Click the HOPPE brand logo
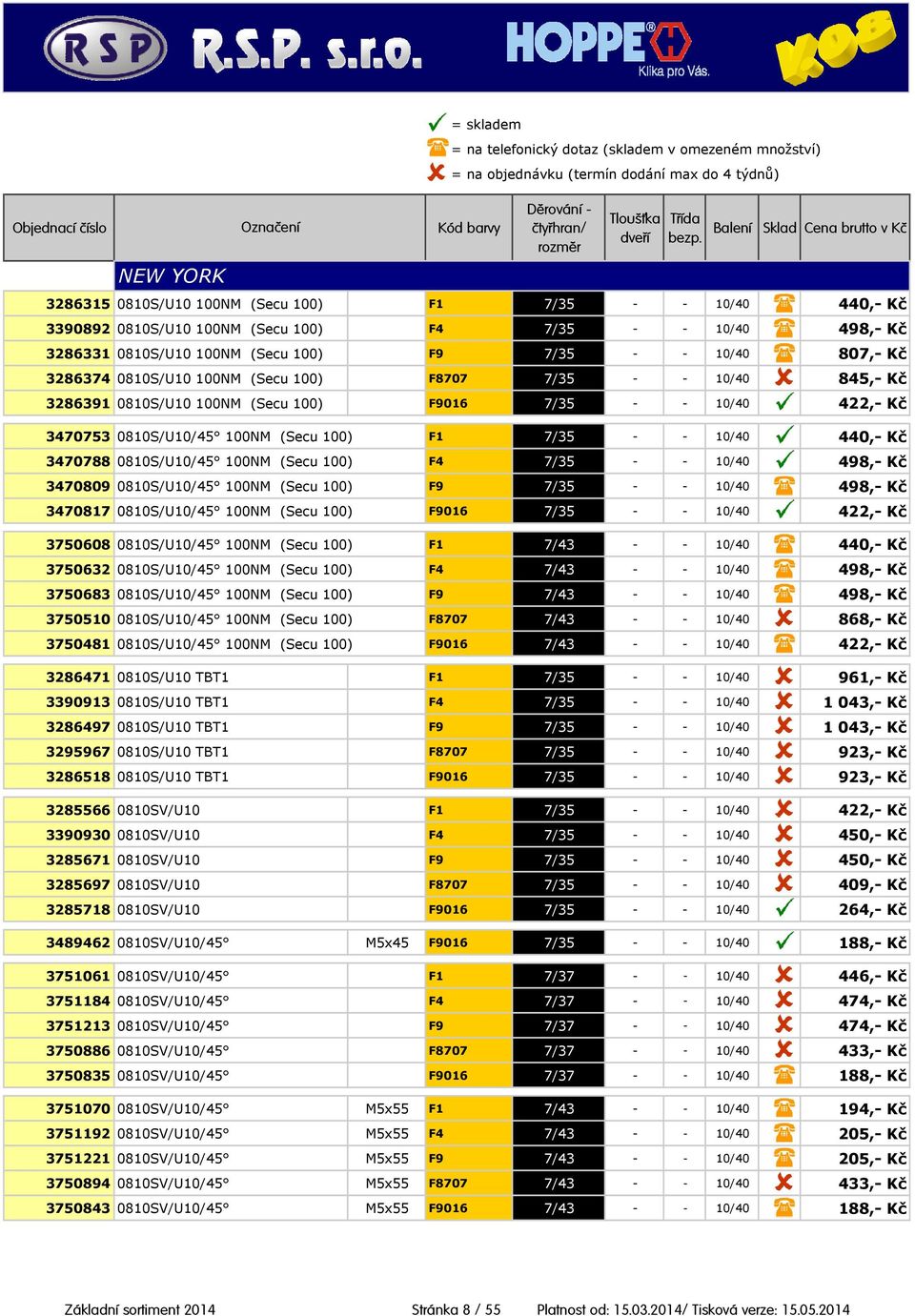Viewport: 915px width, 1316px height. click(599, 44)
